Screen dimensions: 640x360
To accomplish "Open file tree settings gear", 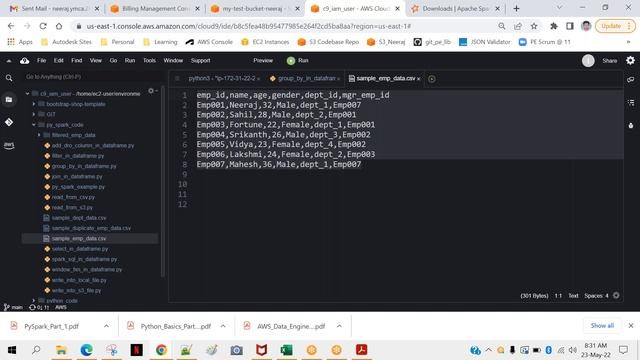I will (151, 91).
